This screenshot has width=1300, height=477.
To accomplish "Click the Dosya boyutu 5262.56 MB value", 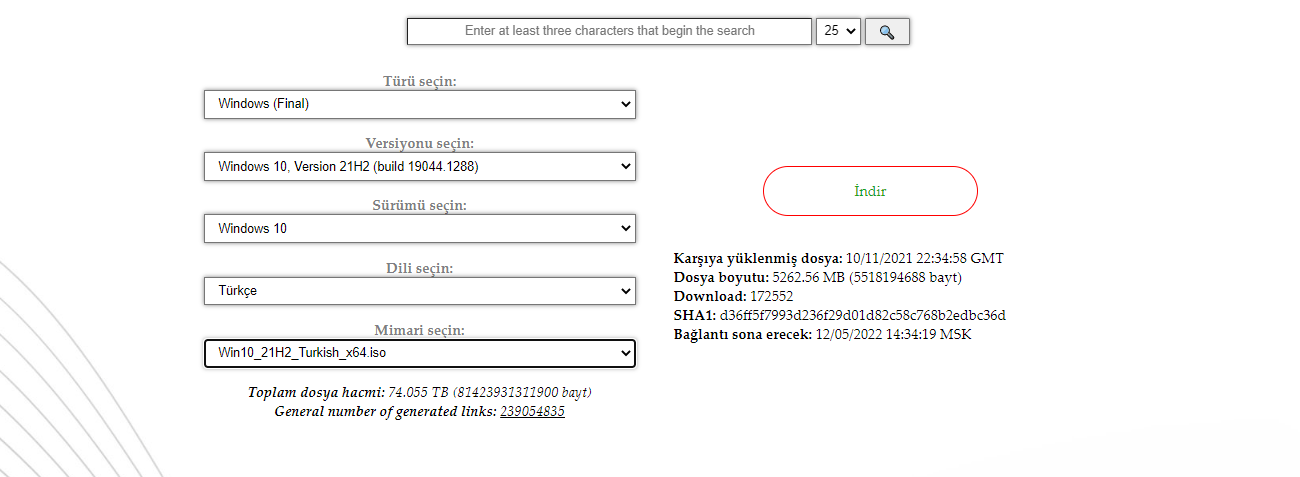I will (868, 277).
